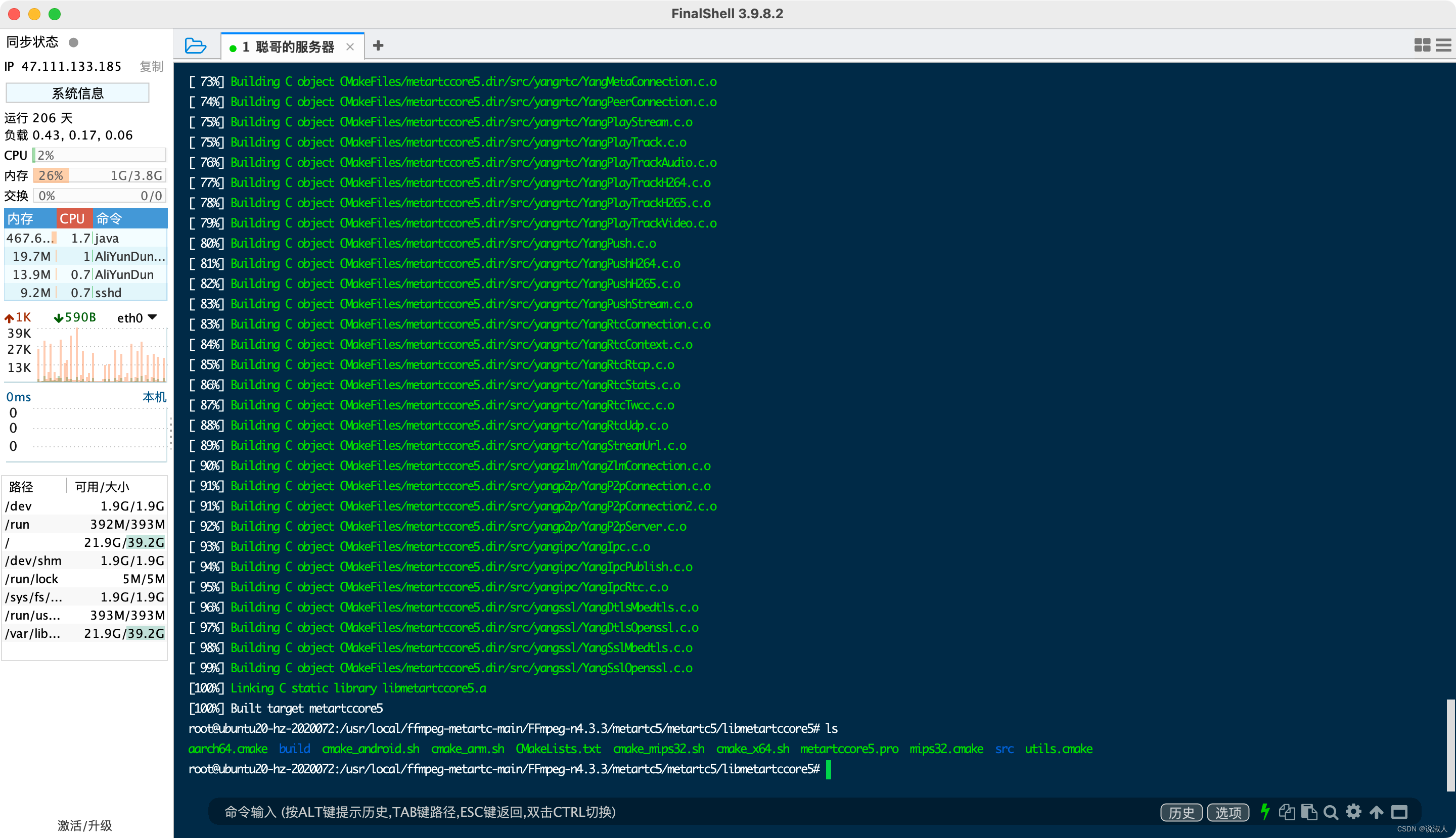Click the 复制 link to copy the IP

(151, 66)
